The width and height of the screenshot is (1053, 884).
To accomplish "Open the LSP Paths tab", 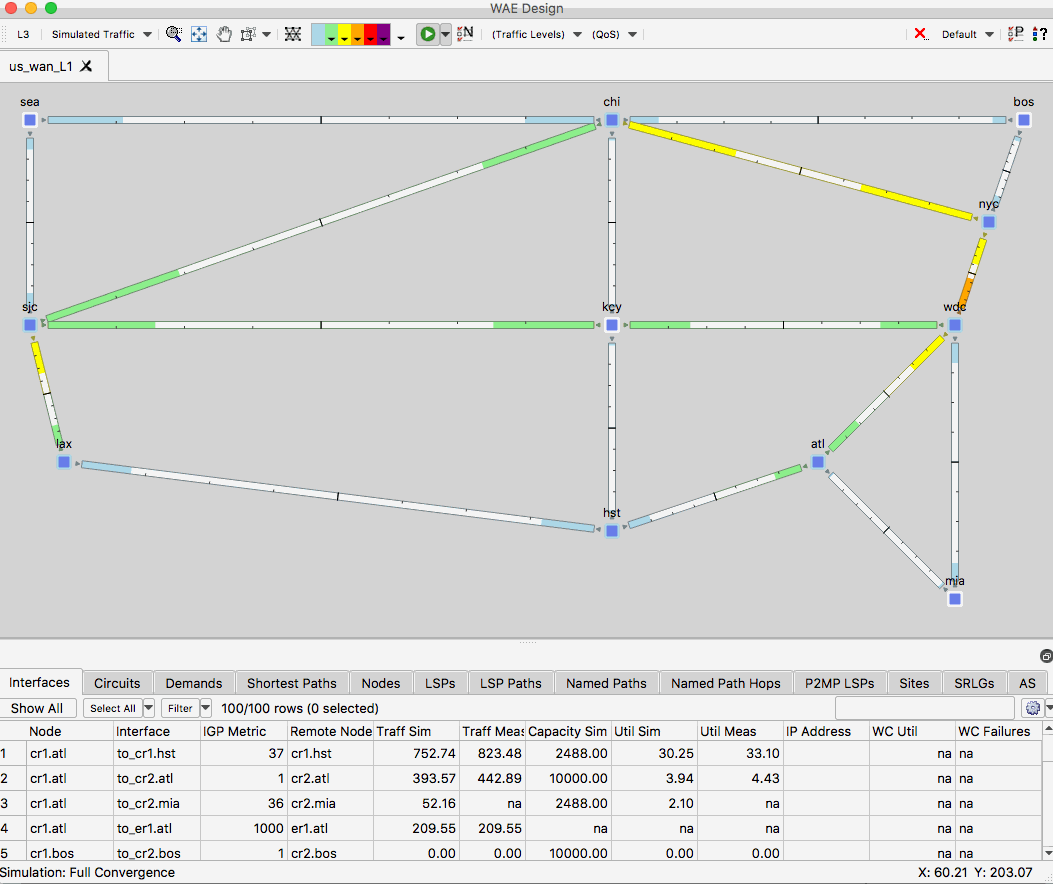I will [510, 683].
